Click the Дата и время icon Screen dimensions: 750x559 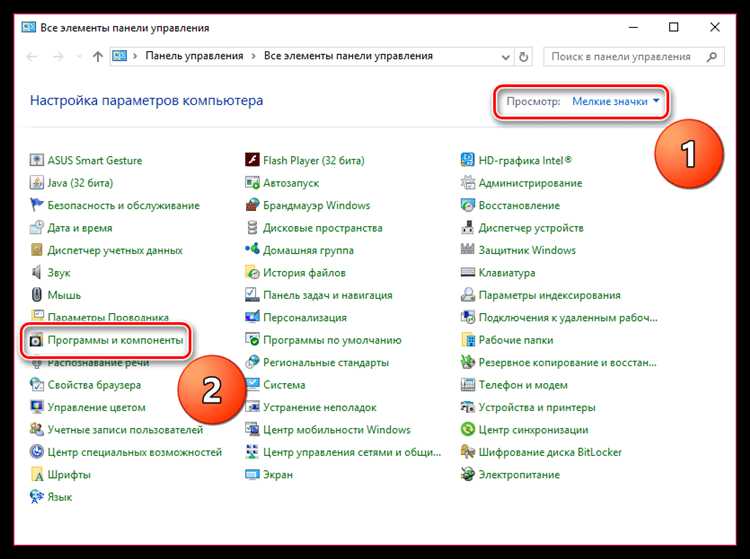[36, 228]
